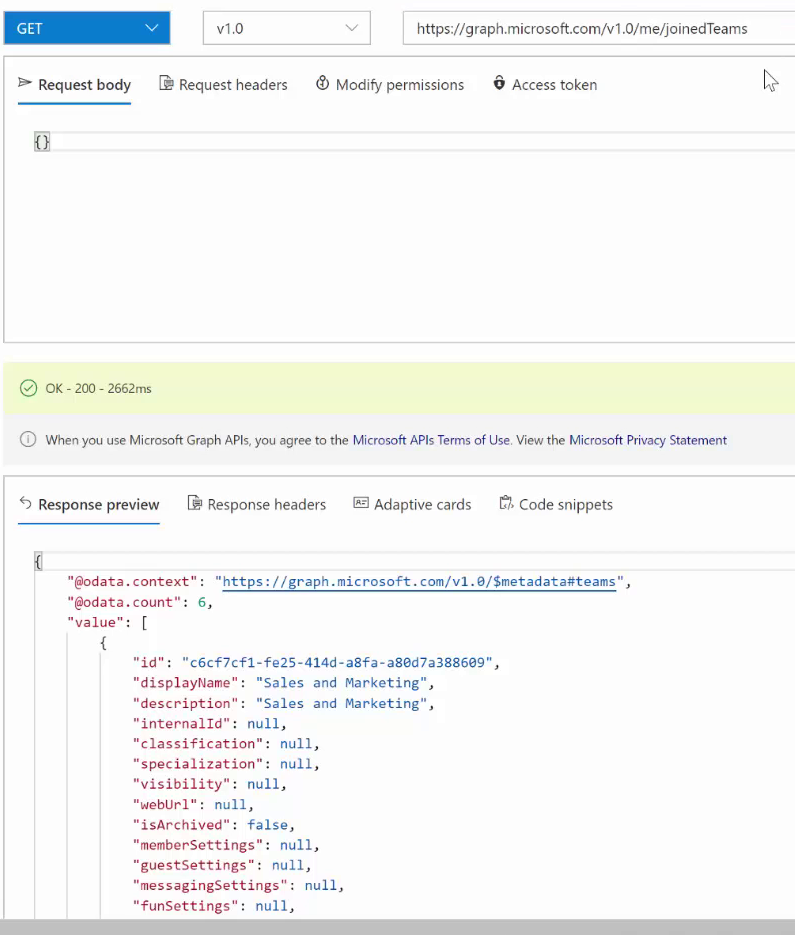Open the Modify permissions tab
The image size is (795, 935).
389,85
